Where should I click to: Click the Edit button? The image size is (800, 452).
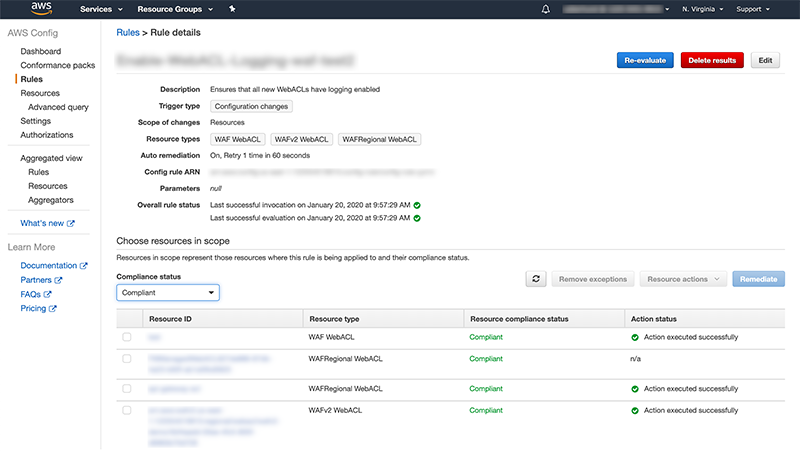point(765,60)
